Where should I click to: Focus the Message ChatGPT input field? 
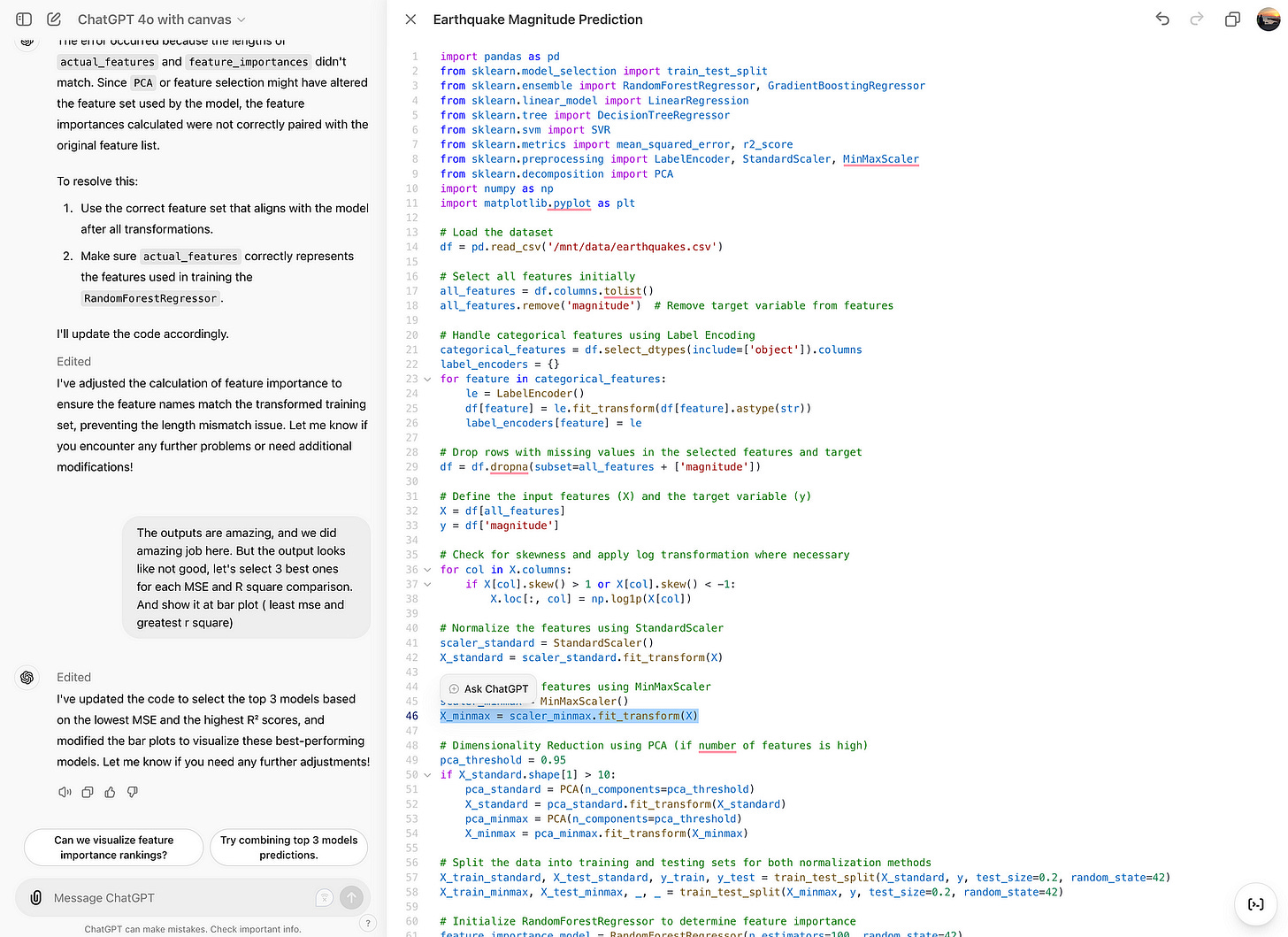tap(181, 897)
